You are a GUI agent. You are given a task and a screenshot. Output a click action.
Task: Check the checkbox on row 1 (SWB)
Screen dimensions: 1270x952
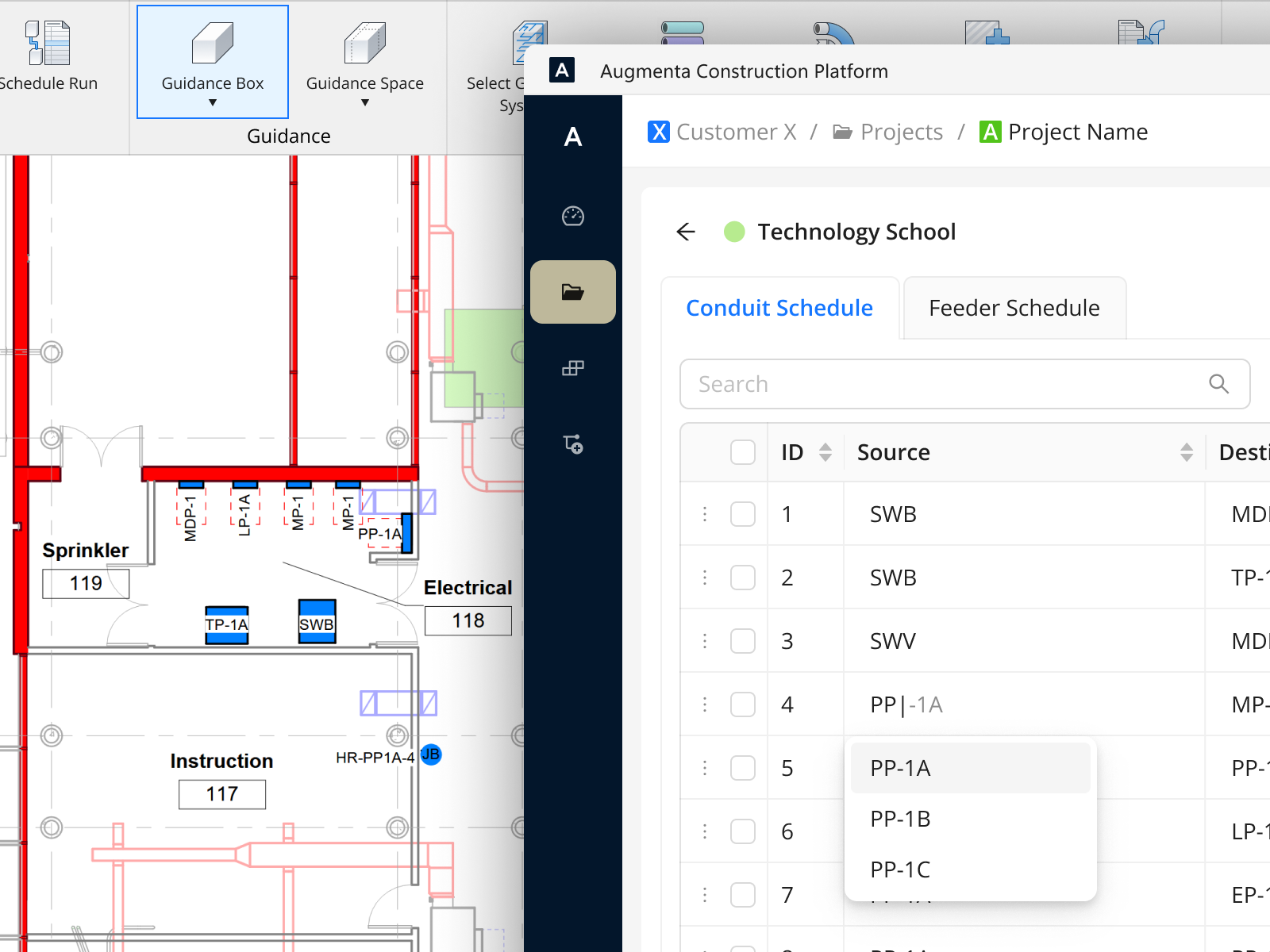[742, 513]
